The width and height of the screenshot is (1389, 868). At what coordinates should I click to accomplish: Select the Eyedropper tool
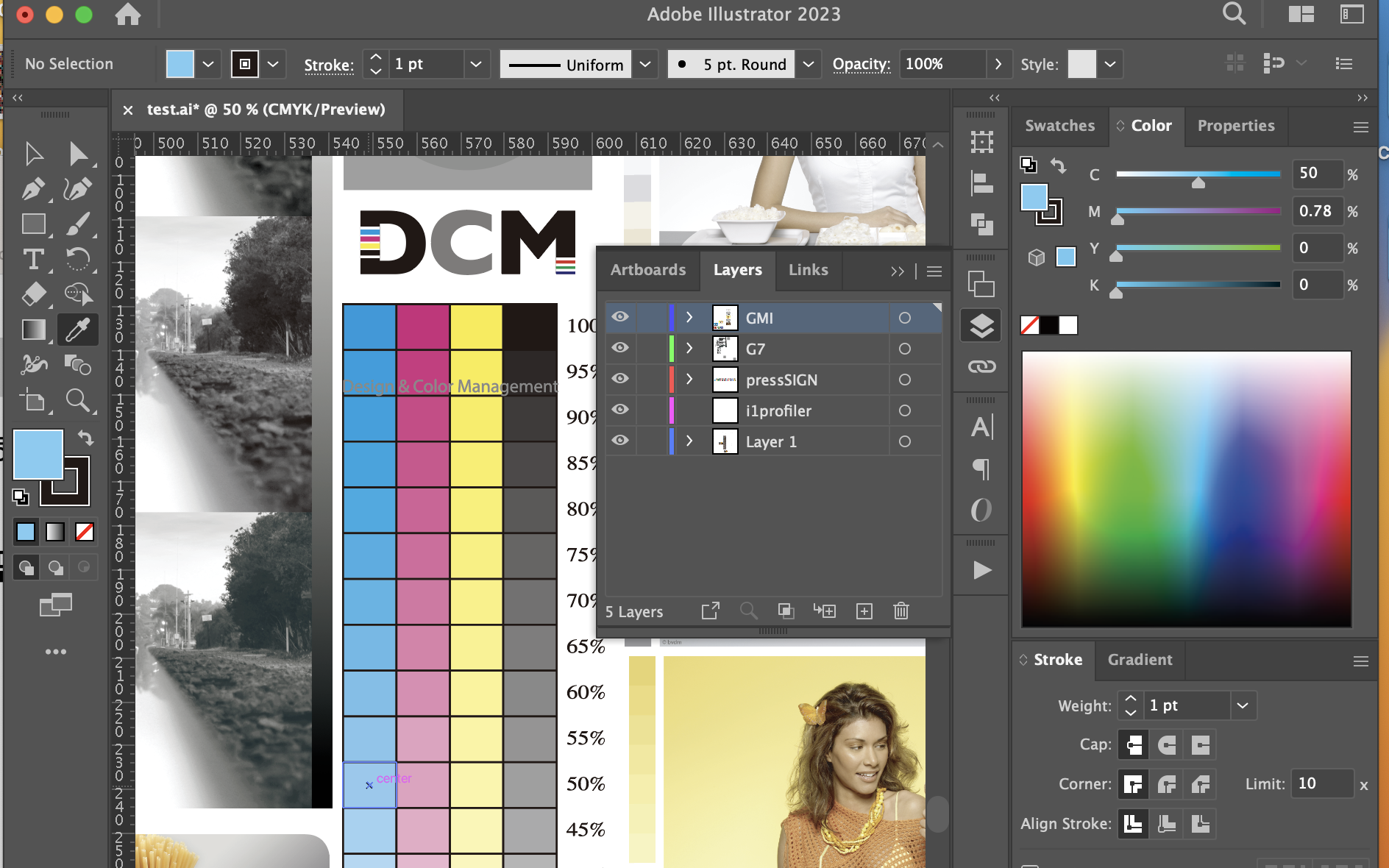[77, 330]
